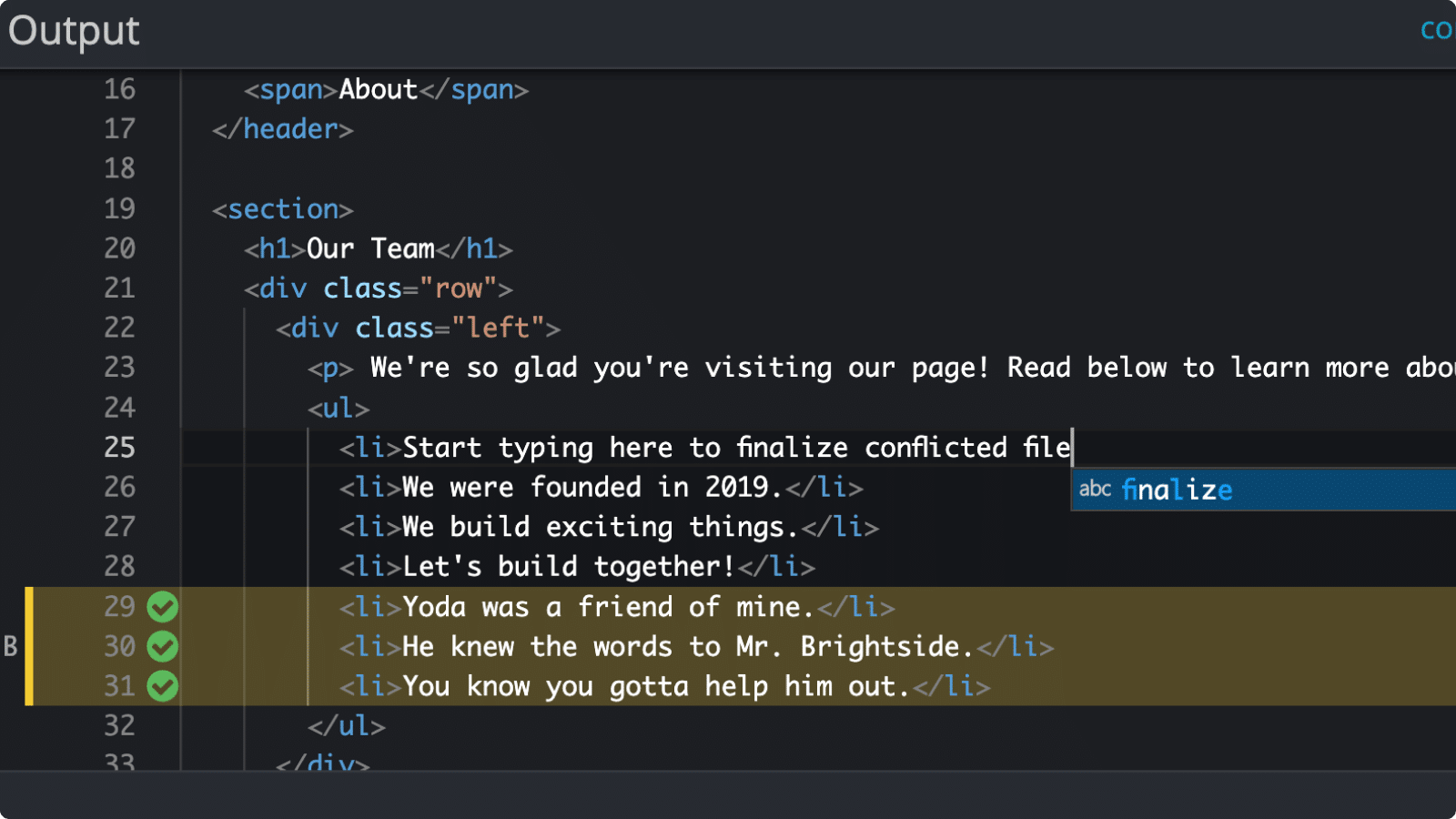The width and height of the screenshot is (1456, 819).
Task: Click the 'Yoda was a friend of mine.' line
Action: coord(618,607)
